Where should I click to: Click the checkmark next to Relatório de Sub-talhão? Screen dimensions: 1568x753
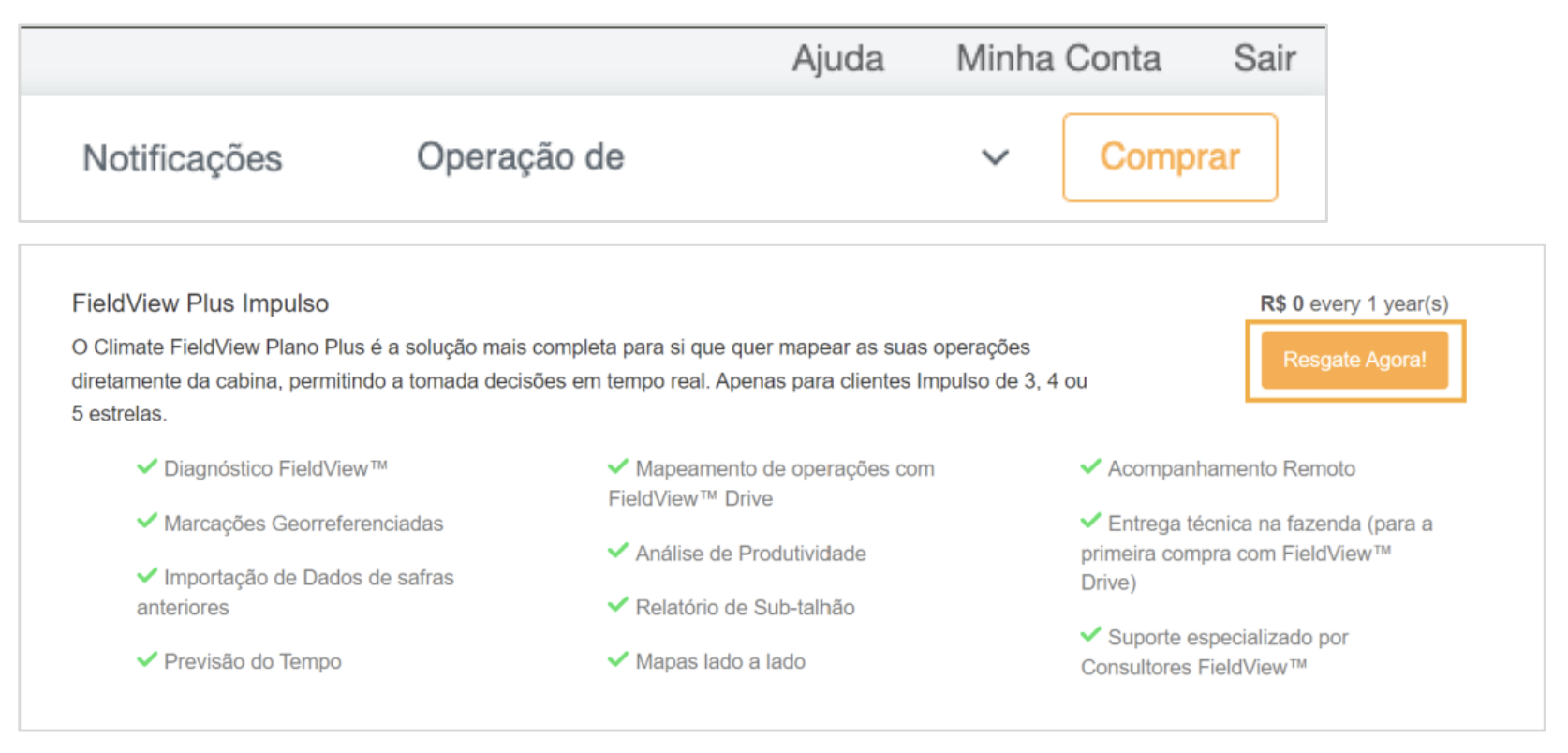coord(618,605)
